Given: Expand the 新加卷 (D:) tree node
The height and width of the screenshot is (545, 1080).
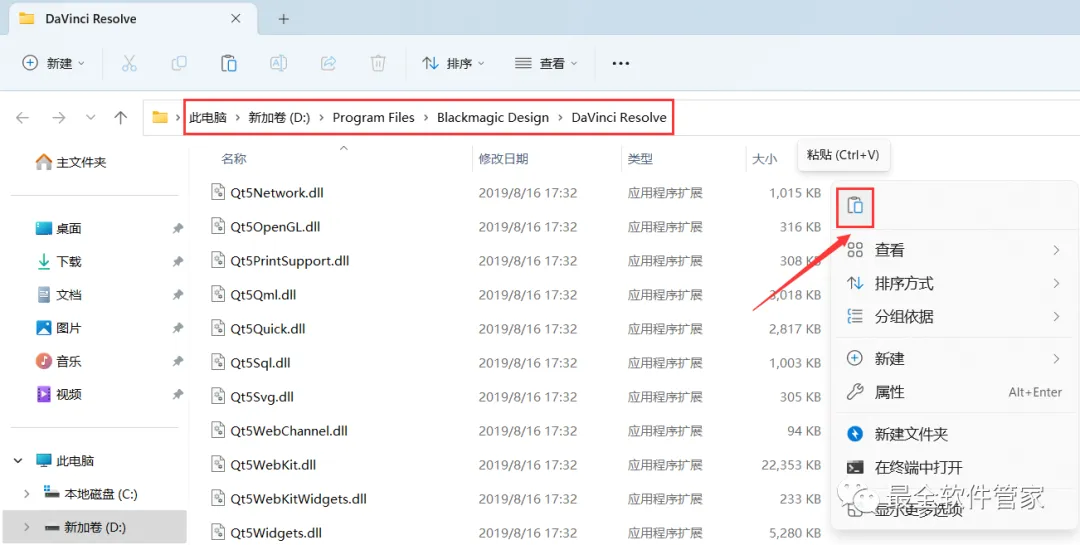Looking at the screenshot, I should click(27, 527).
